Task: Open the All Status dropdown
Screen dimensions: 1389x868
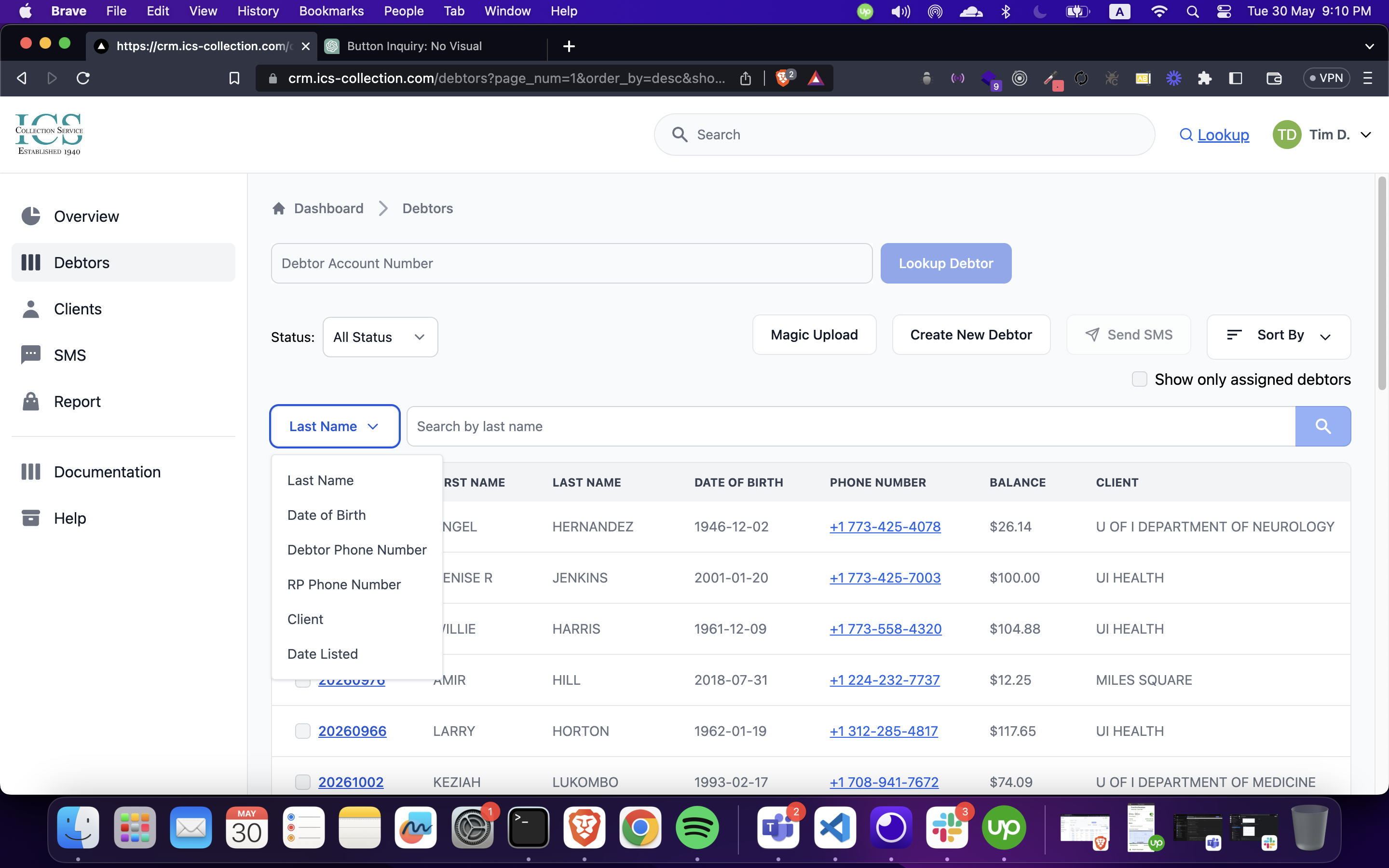Action: click(380, 337)
